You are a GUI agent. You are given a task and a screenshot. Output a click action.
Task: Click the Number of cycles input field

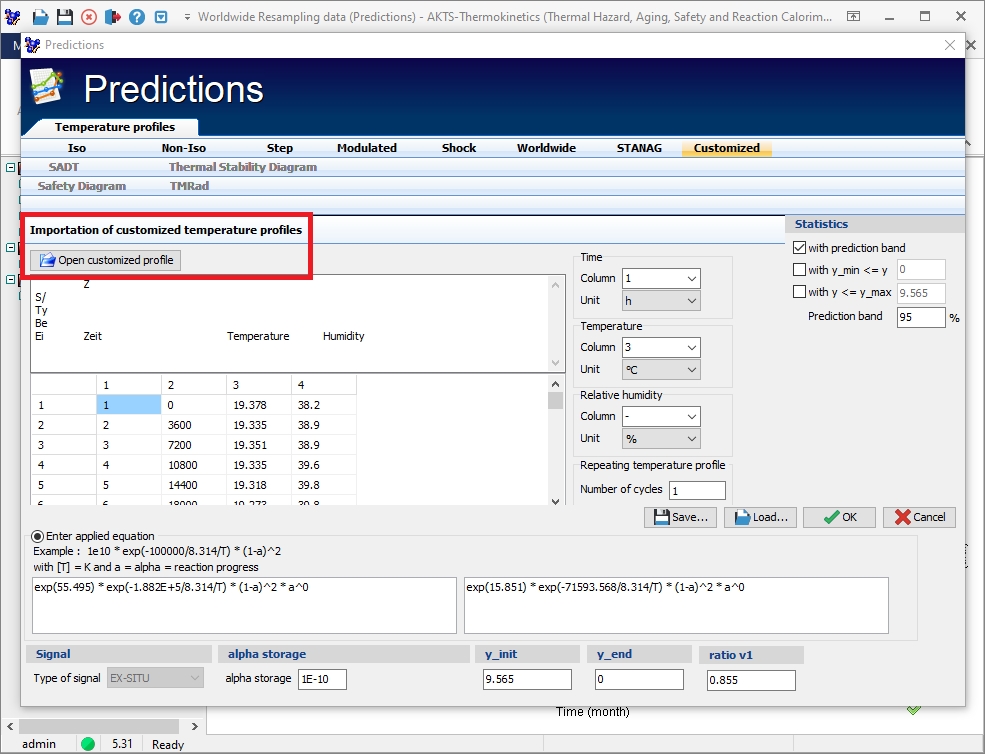697,490
